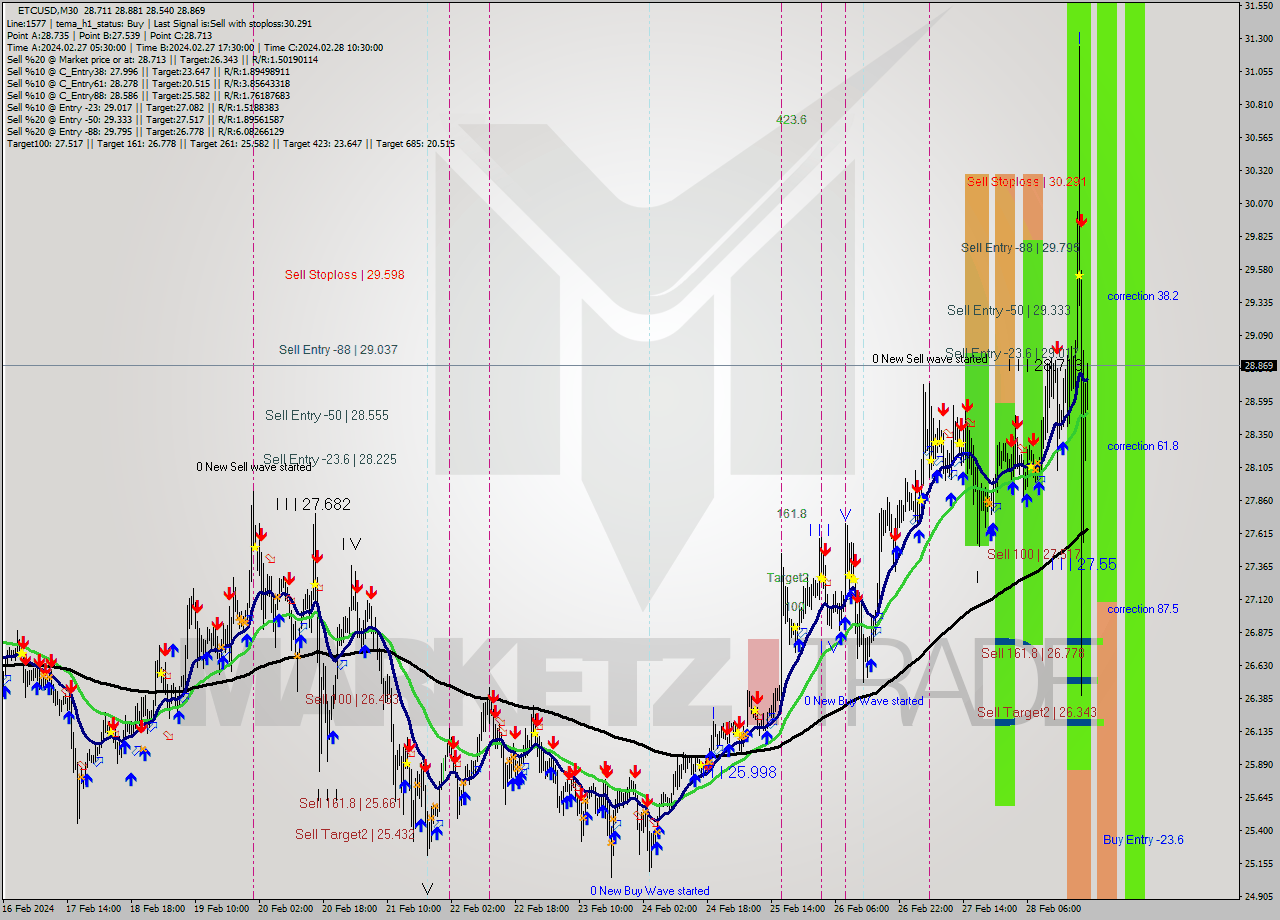Select the 29.335 price axis label
Image resolution: width=1280 pixels, height=920 pixels.
coord(1259,302)
